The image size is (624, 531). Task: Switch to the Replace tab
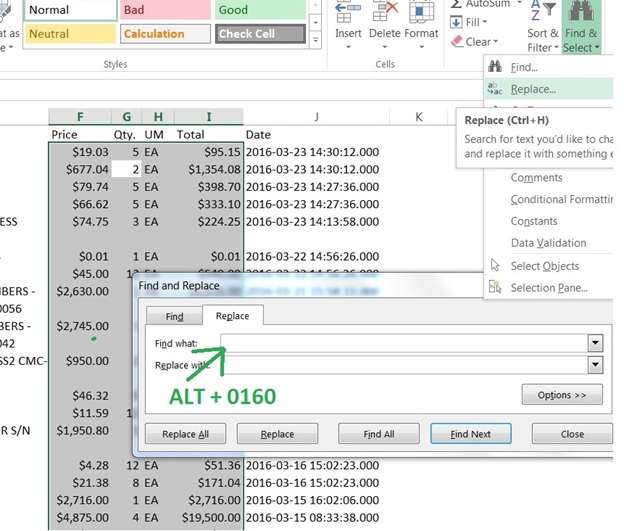(x=232, y=316)
